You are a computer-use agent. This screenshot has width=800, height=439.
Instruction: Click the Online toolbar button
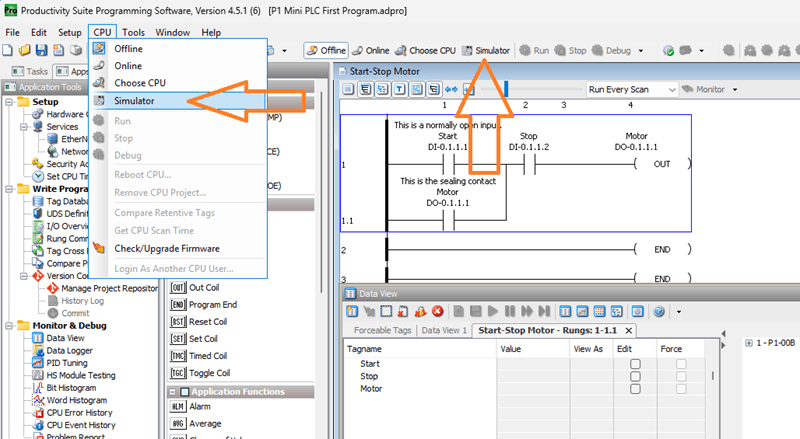point(371,51)
